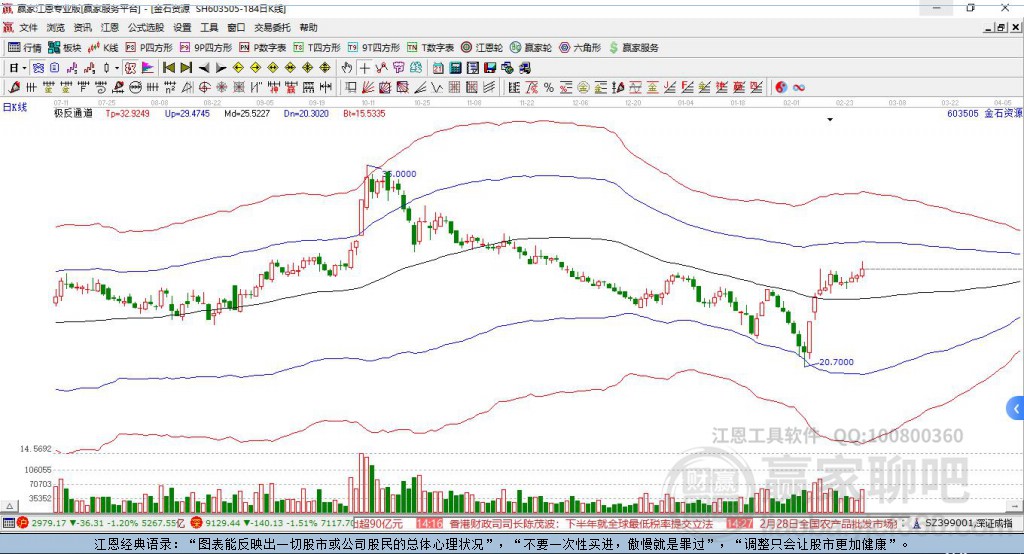Screen dimensions: 1024x554
Task: Open the 工具 menu
Action: pos(209,27)
